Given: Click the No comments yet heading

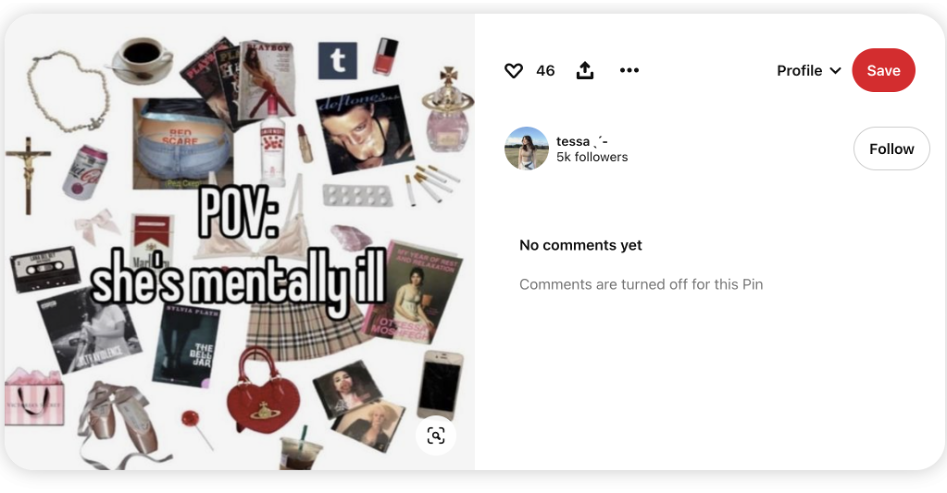Looking at the screenshot, I should 580,245.
